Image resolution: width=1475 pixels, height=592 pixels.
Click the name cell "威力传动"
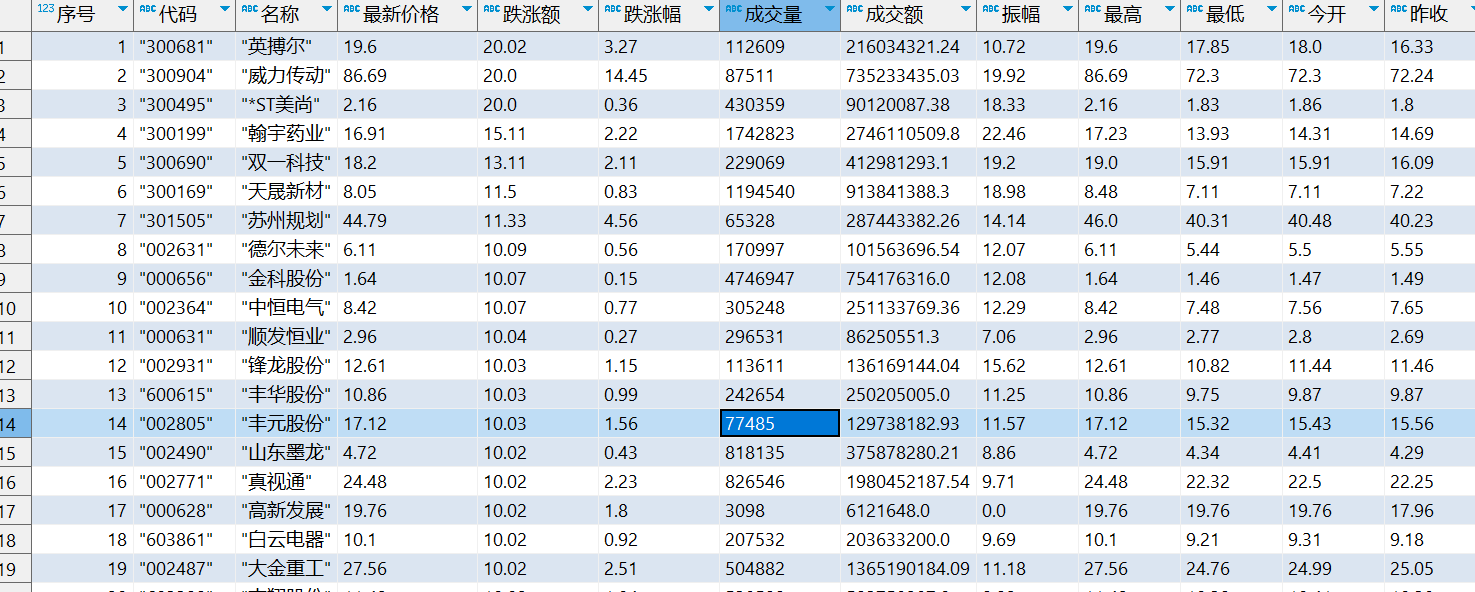click(x=287, y=76)
